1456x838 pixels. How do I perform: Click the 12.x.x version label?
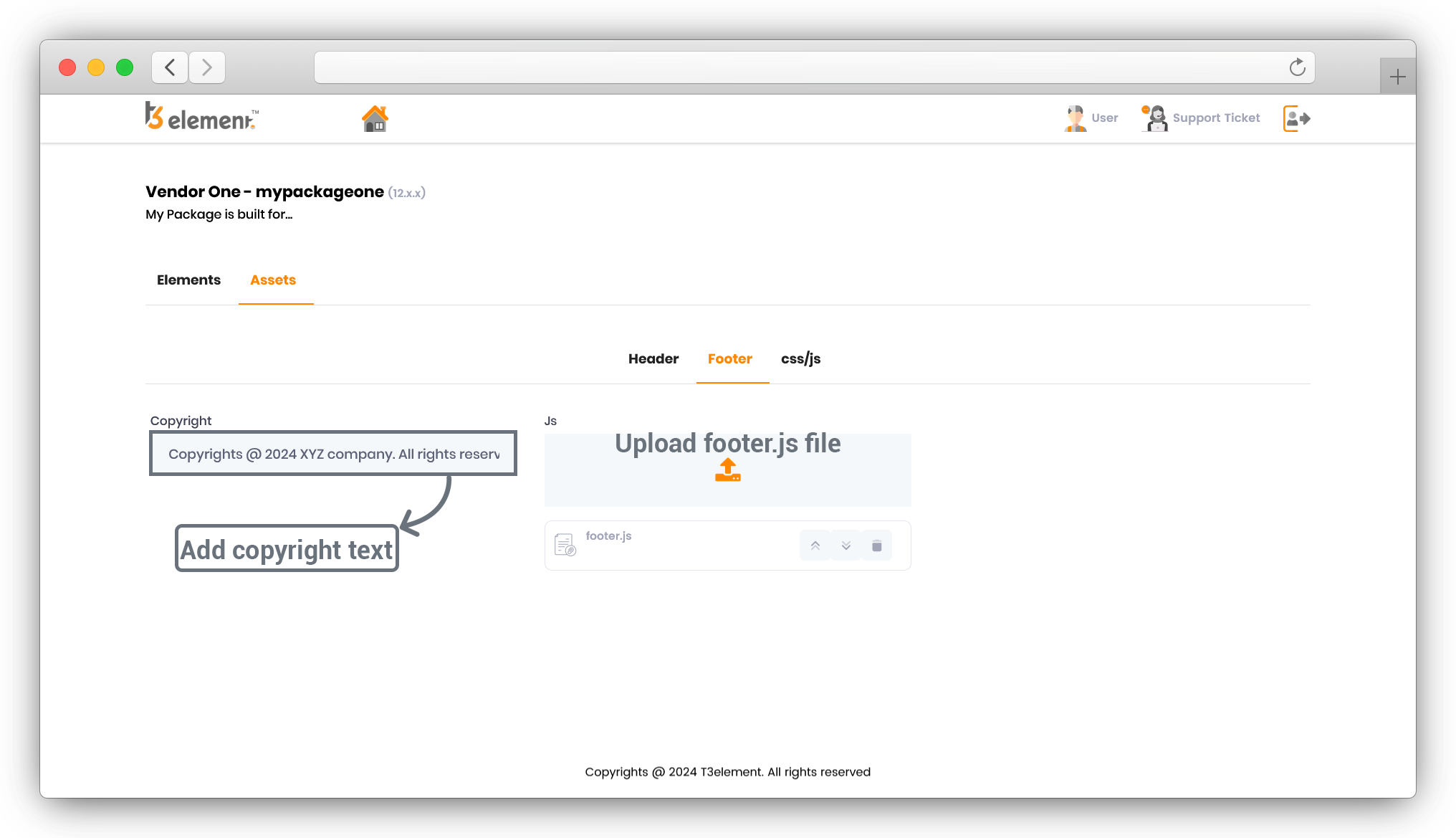407,193
